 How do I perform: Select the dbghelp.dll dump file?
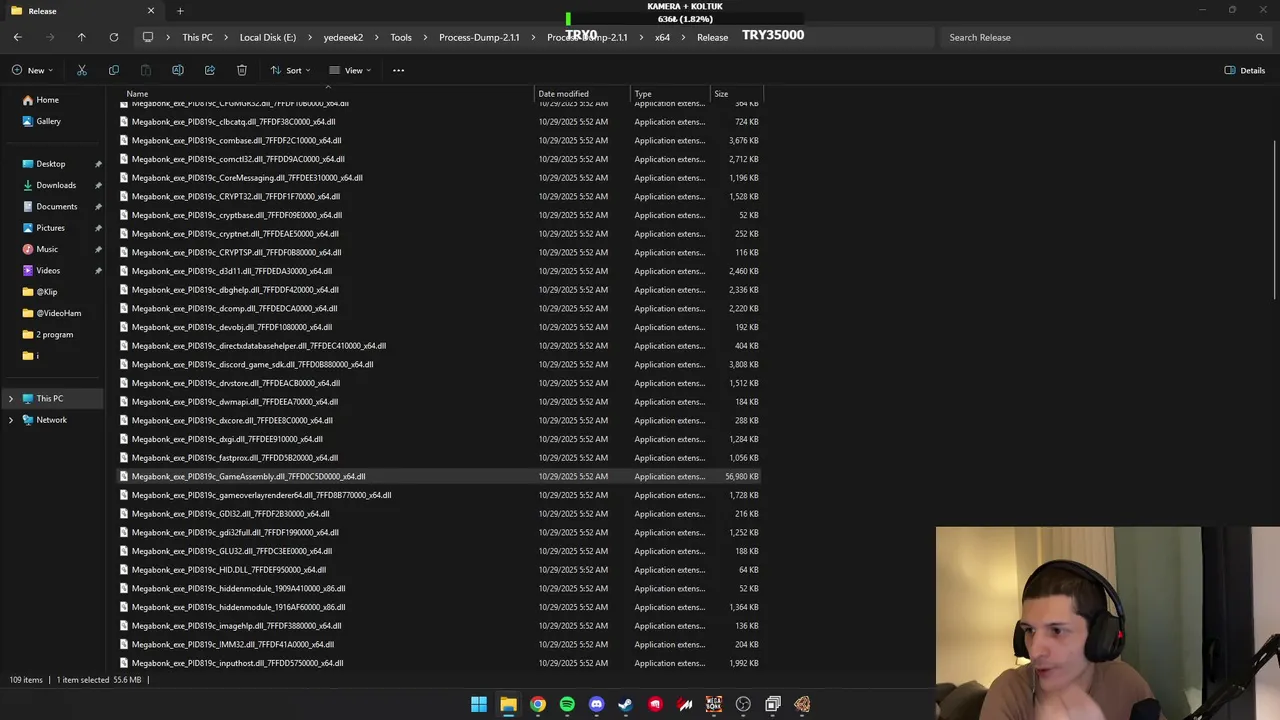[439, 290]
